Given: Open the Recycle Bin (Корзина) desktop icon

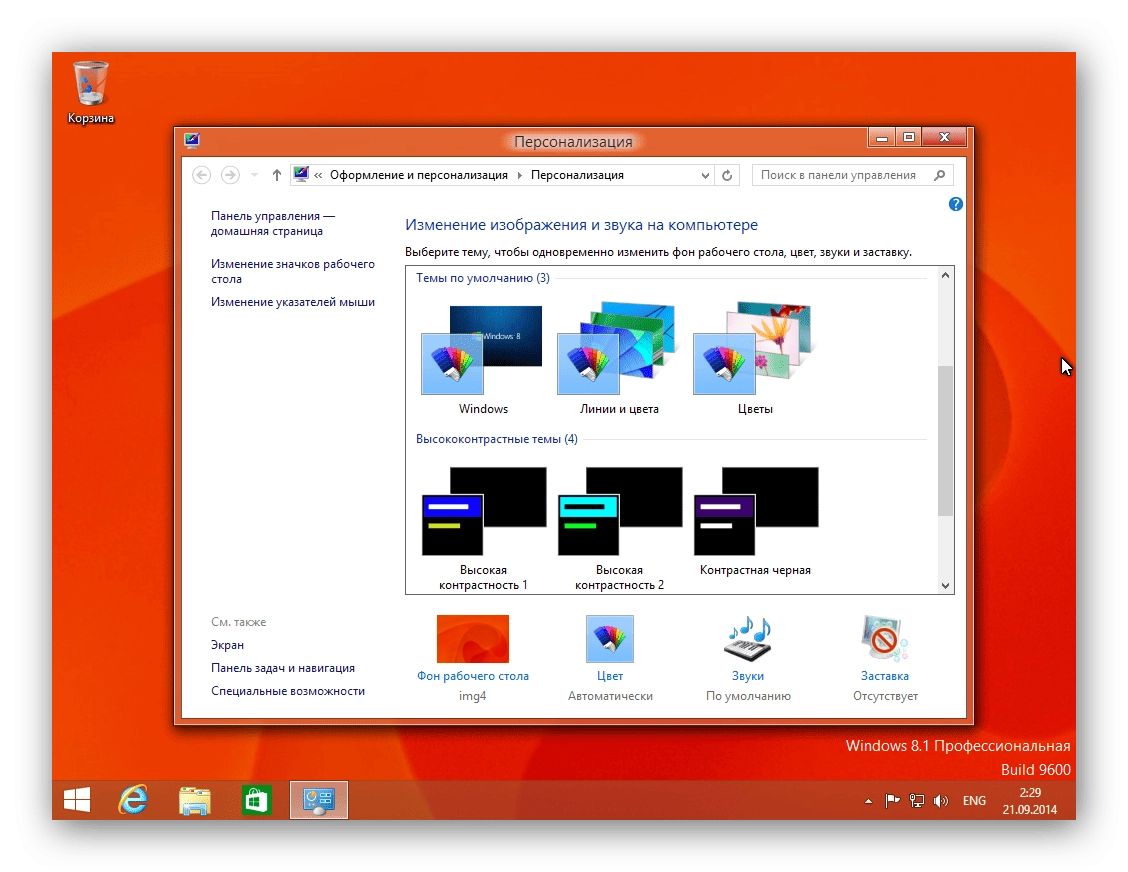Looking at the screenshot, I should pyautogui.click(x=91, y=92).
